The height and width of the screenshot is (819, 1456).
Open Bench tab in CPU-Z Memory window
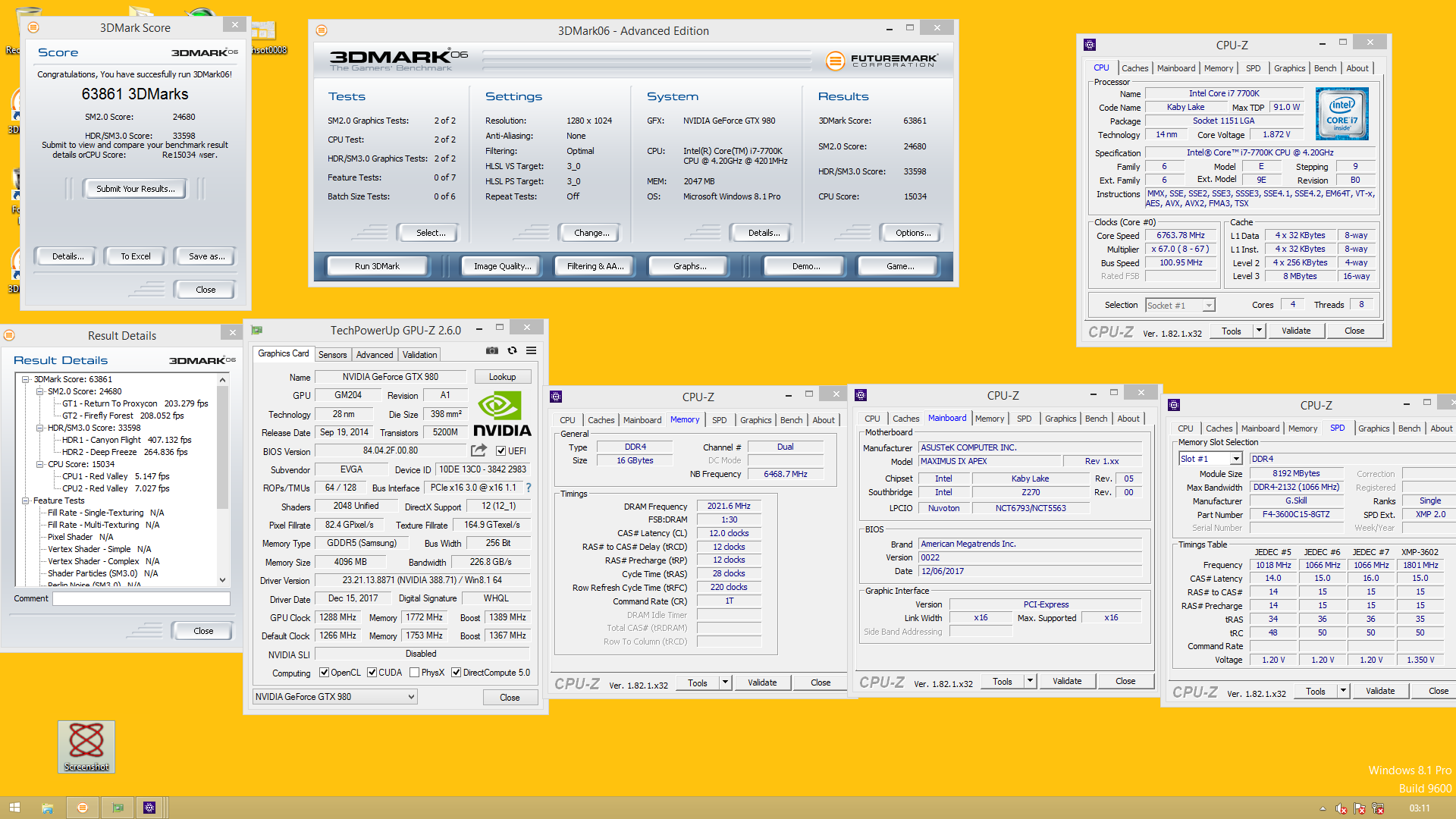point(791,420)
